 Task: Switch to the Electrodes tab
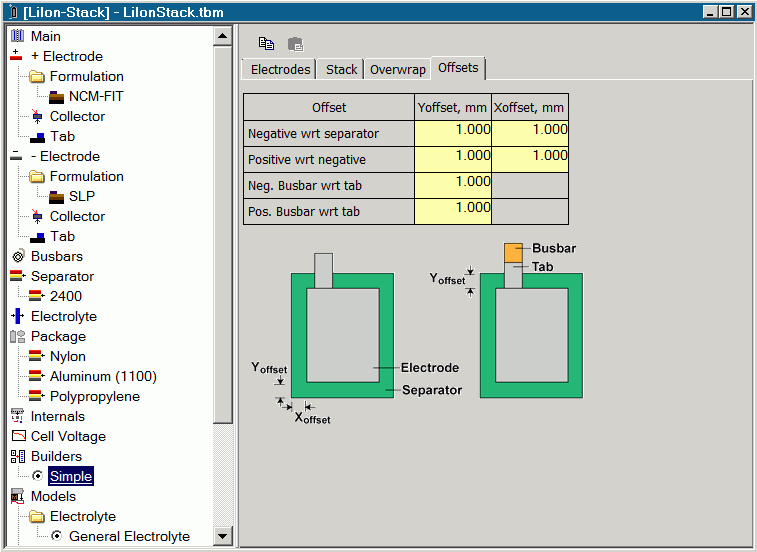click(x=280, y=69)
